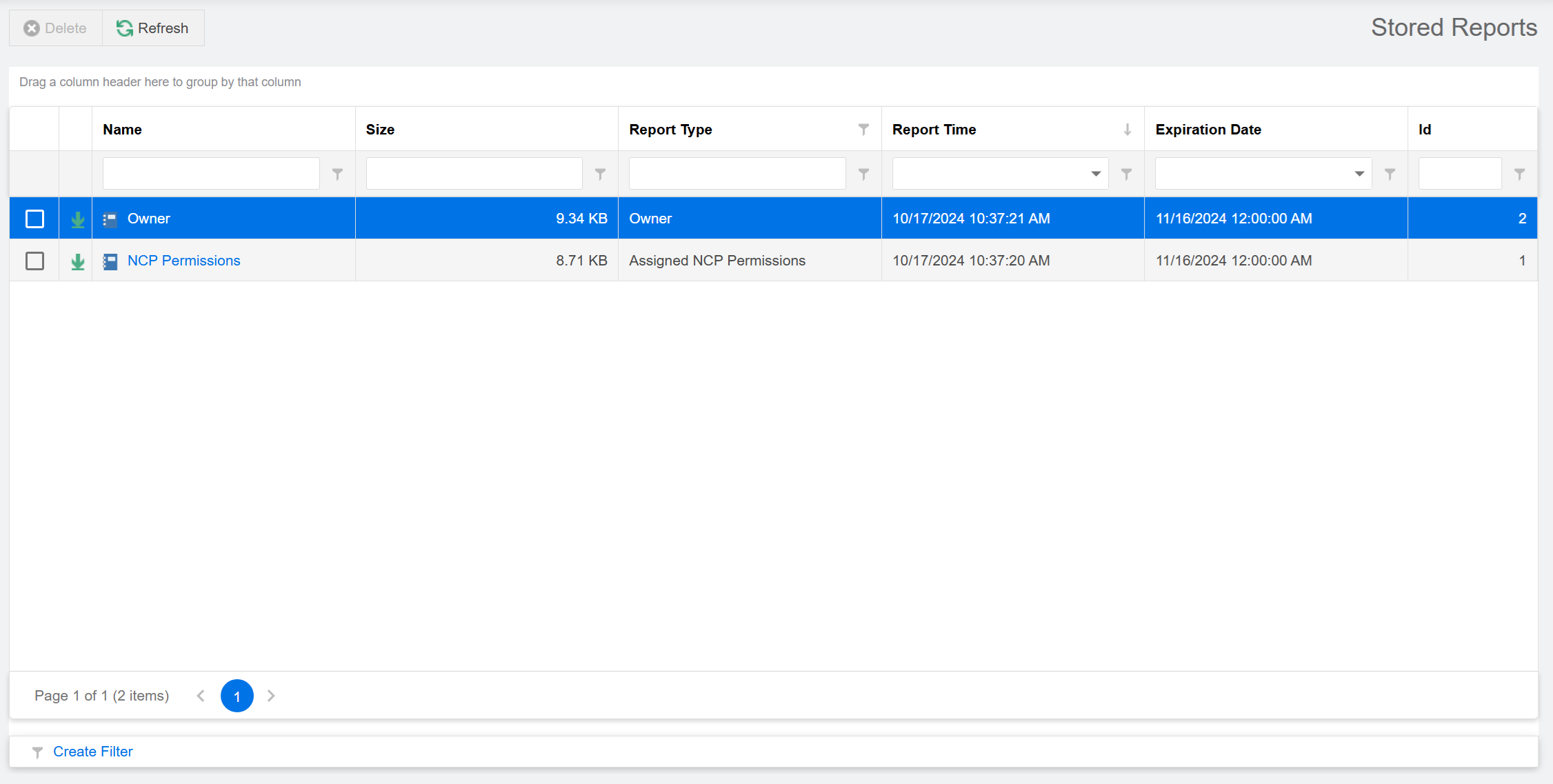
Task: Open the Report Time filter dropdown
Action: pos(1095,174)
